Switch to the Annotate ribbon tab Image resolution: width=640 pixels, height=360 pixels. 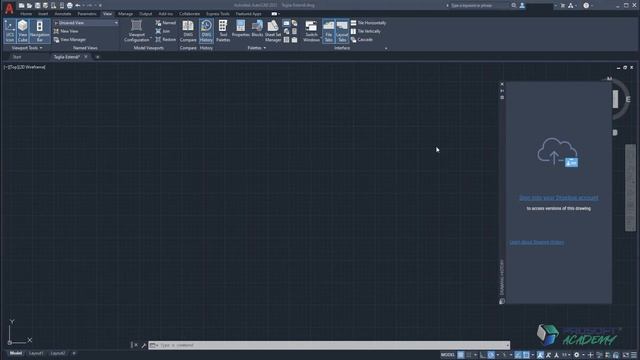63,14
